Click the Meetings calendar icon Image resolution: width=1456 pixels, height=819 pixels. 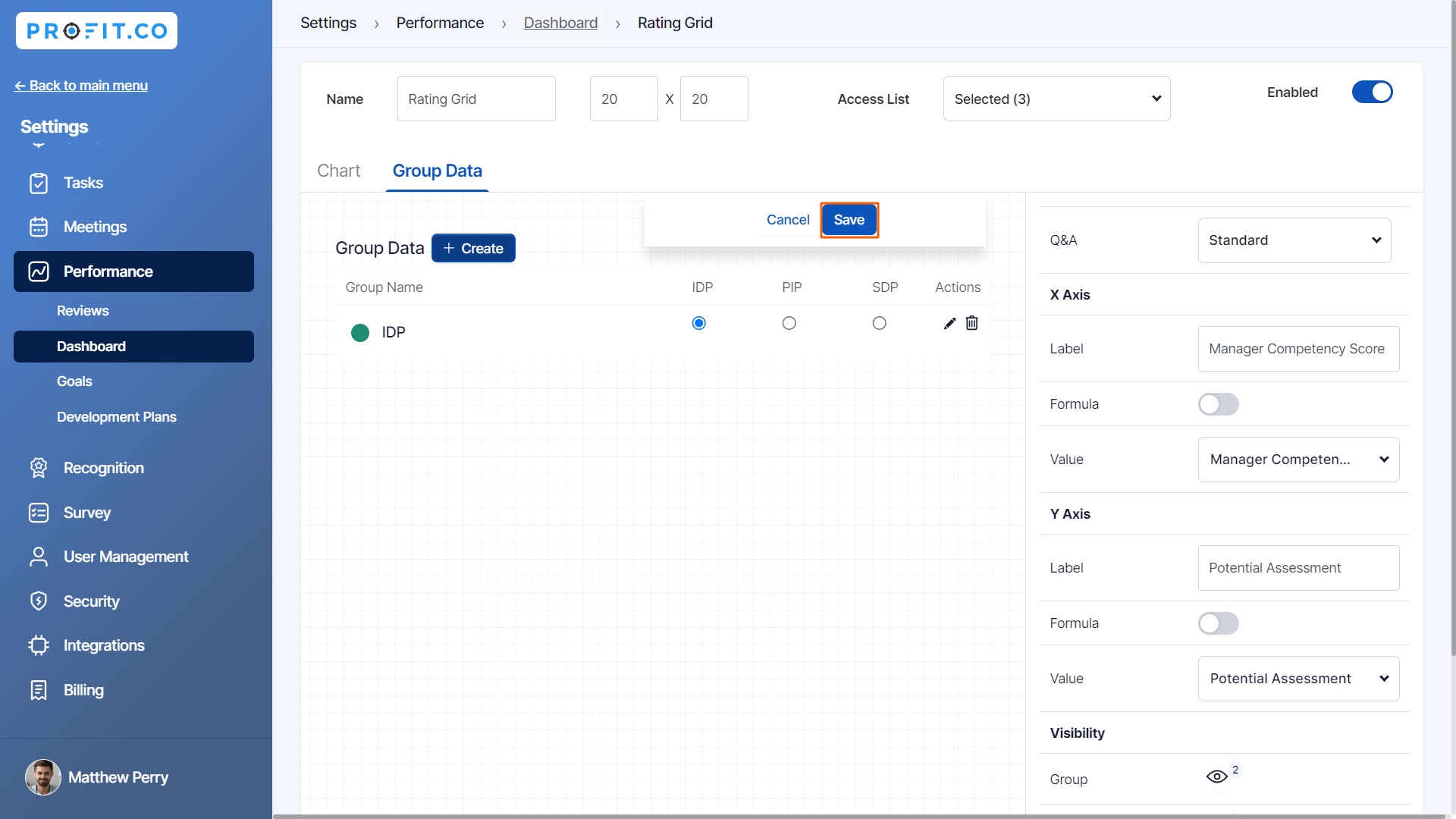(x=39, y=227)
